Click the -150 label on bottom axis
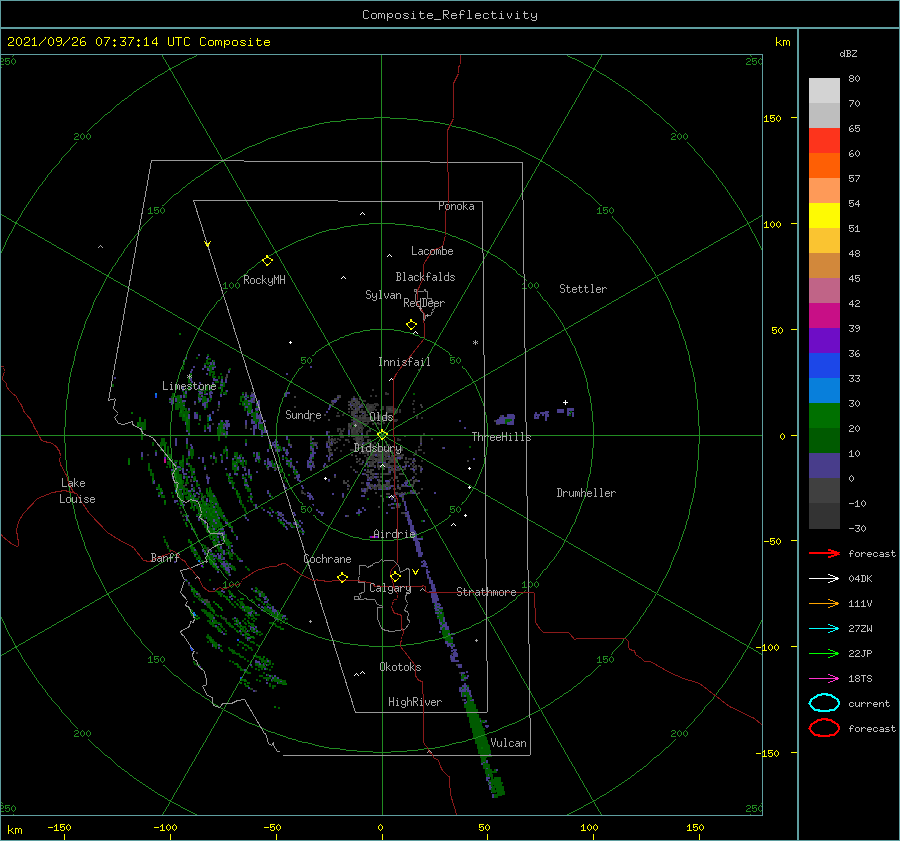900x841 pixels. pos(59,827)
